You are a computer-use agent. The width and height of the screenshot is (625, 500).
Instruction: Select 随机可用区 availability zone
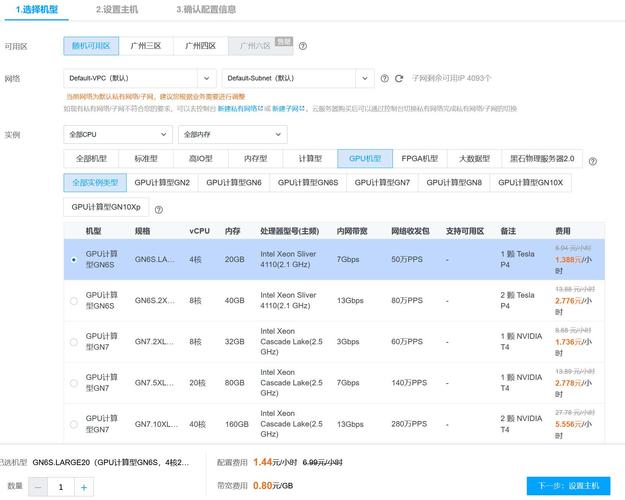pyautogui.click(x=91, y=46)
